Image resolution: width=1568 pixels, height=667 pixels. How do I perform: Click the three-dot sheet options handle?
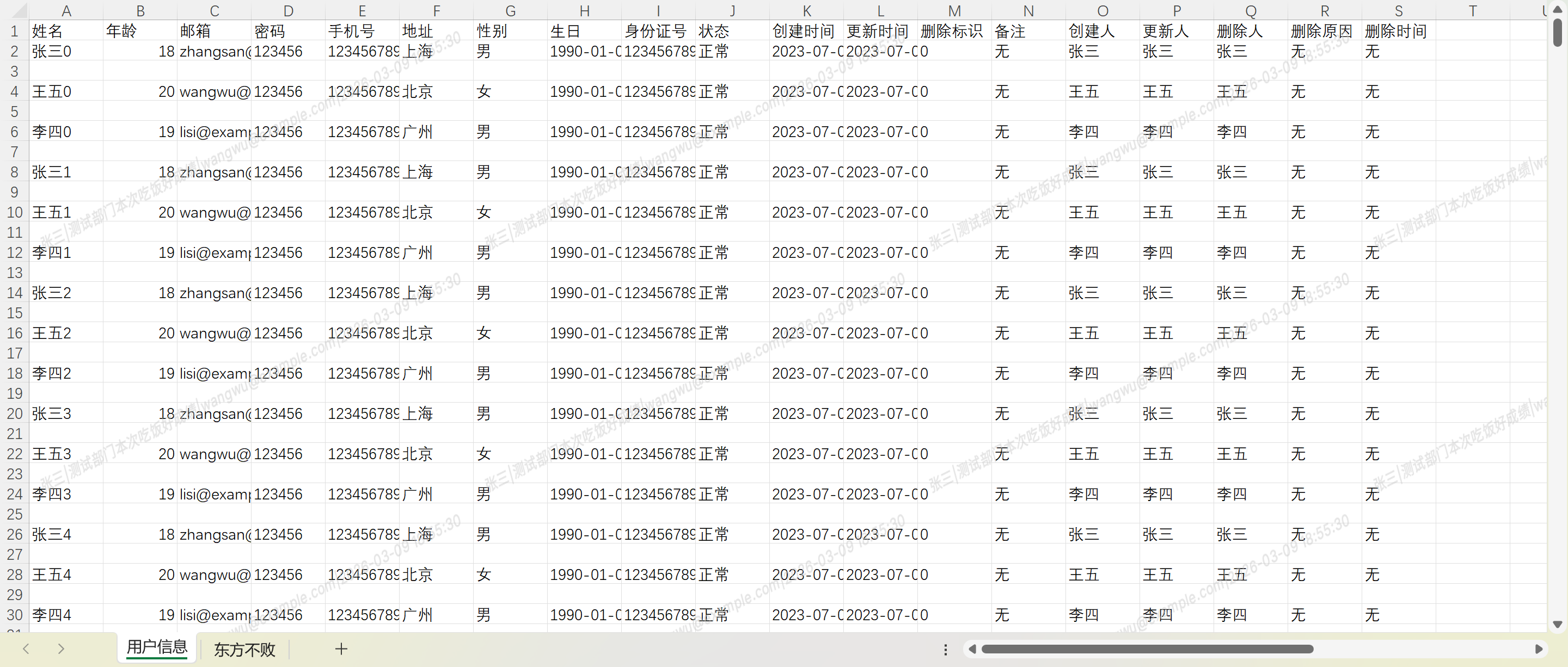point(945,650)
